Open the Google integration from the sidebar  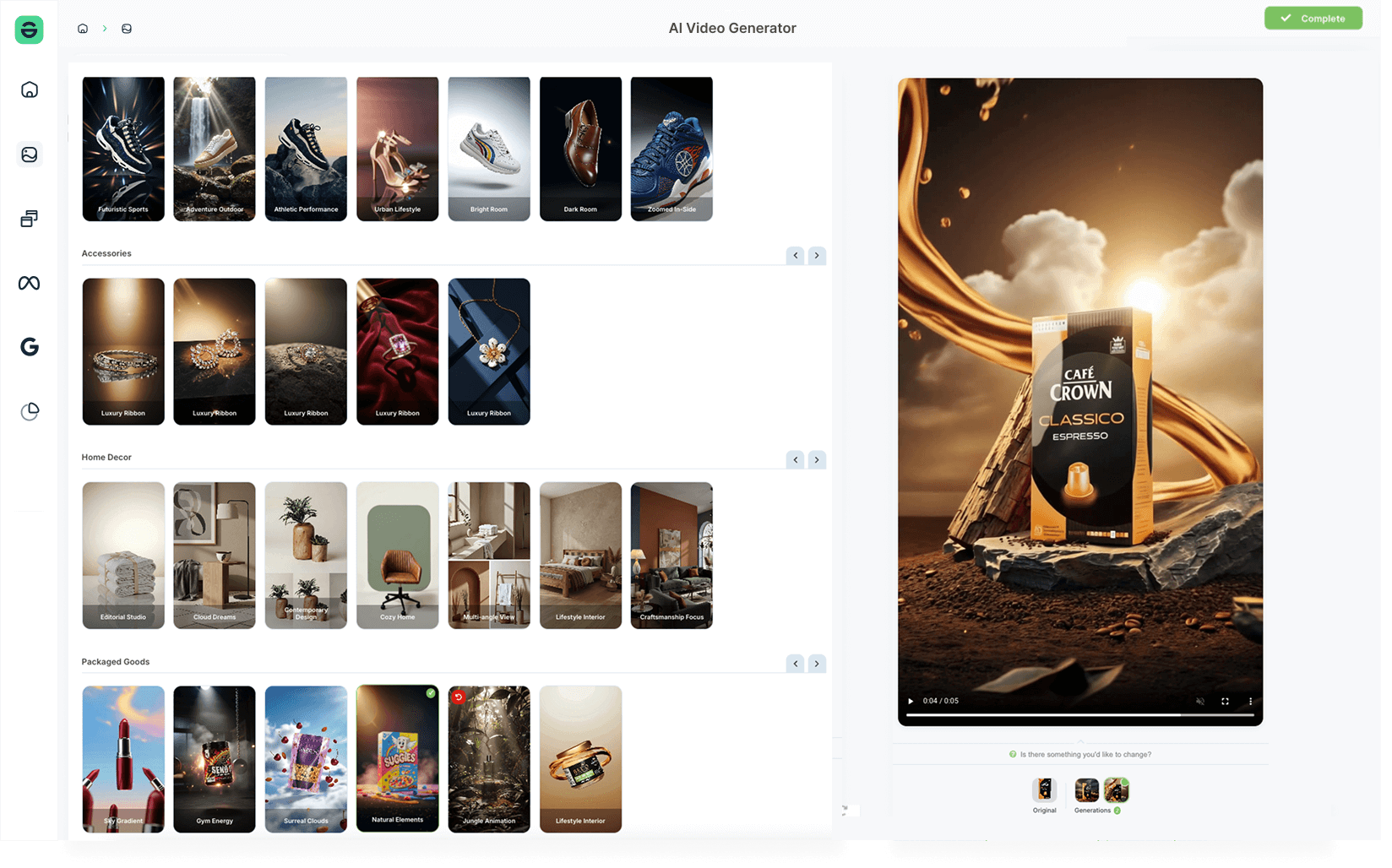click(x=28, y=347)
